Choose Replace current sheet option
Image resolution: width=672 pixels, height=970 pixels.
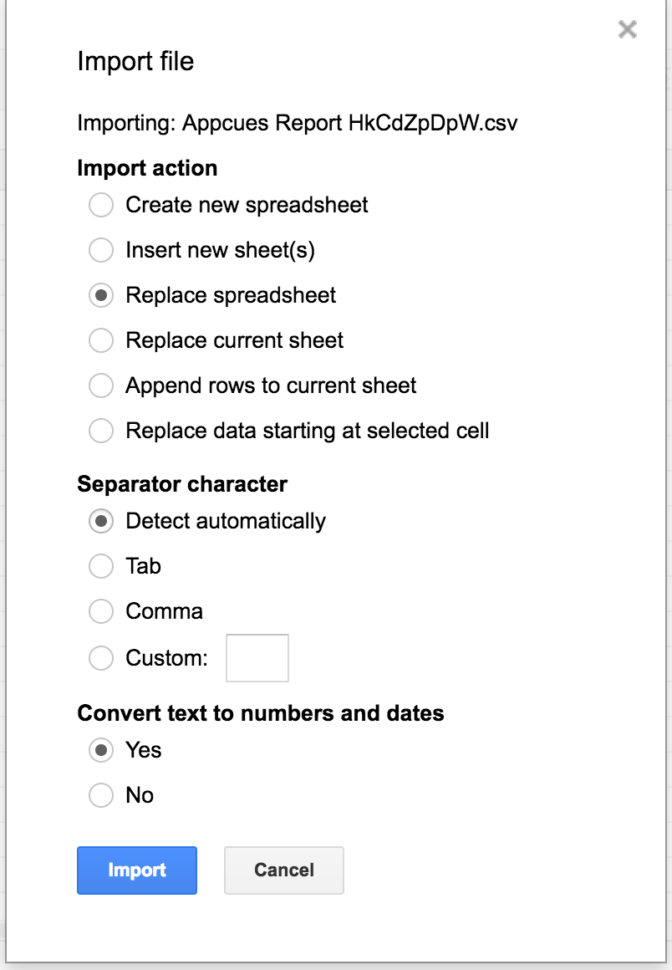click(x=100, y=340)
